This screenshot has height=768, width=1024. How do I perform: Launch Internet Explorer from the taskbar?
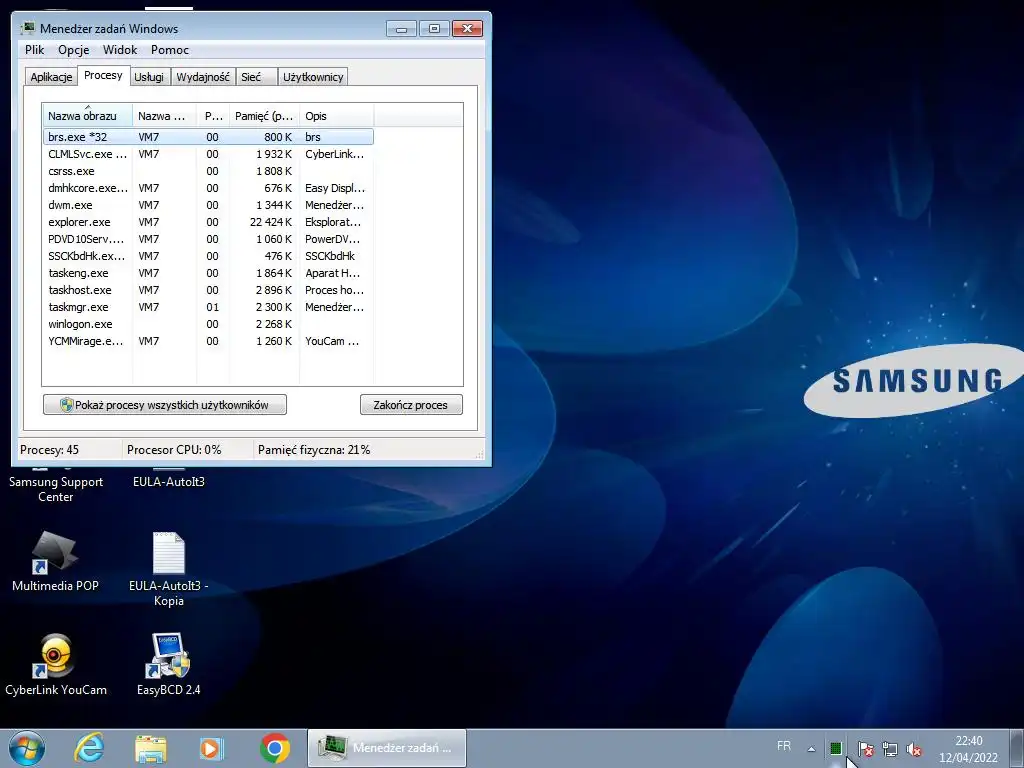[x=89, y=748]
